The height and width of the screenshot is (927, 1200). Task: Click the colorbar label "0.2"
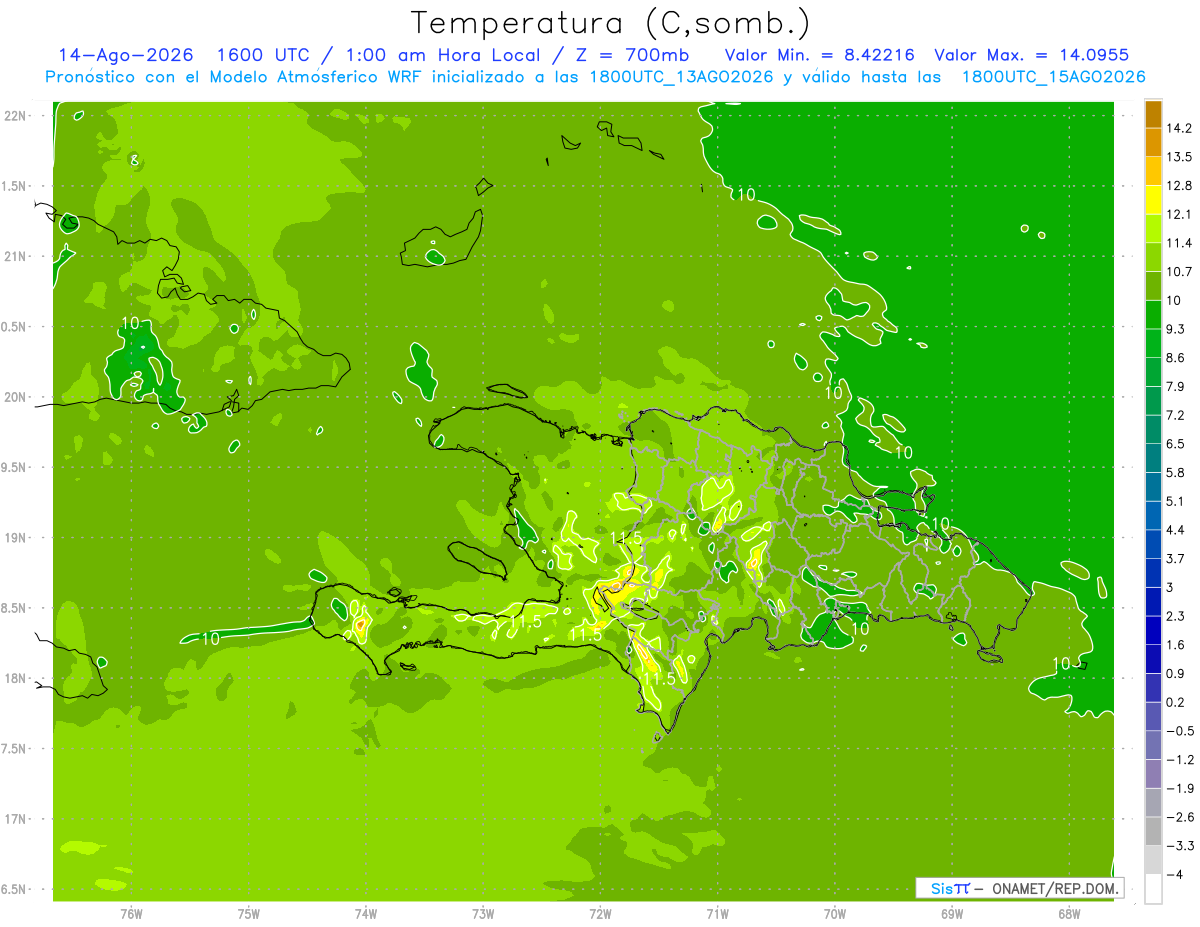(x=1176, y=702)
